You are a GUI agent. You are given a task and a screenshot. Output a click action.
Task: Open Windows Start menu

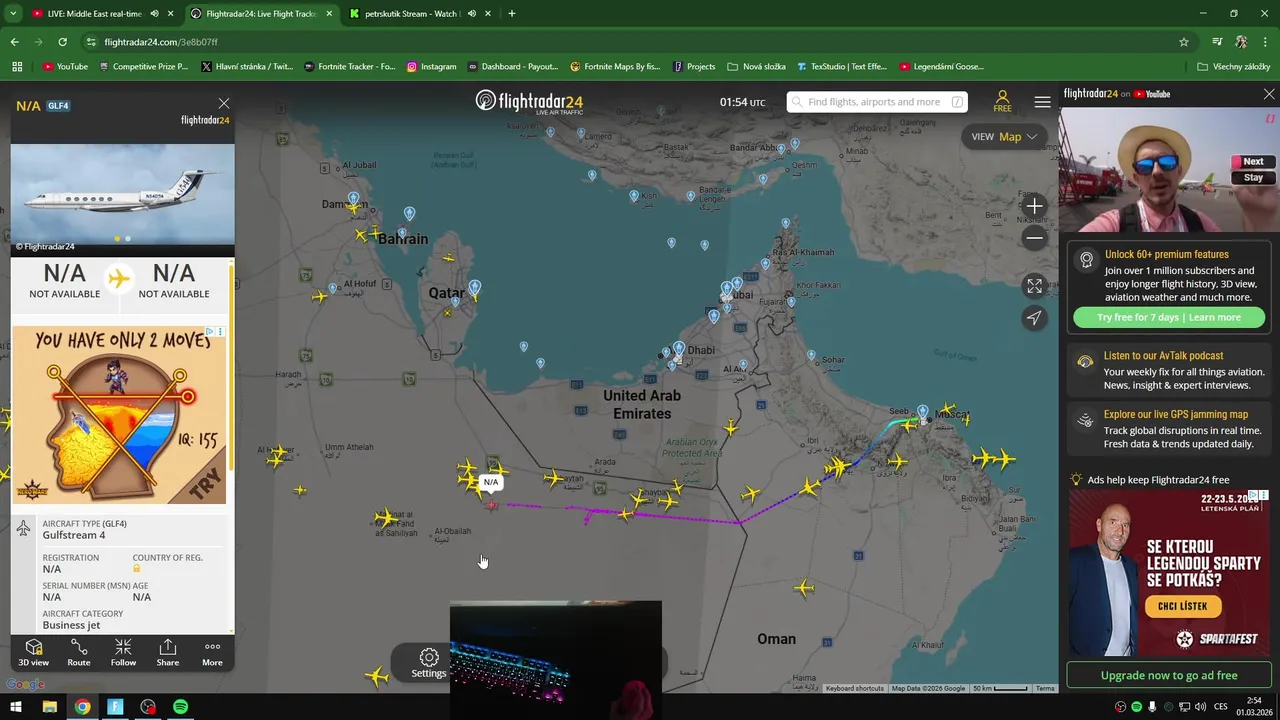point(17,707)
